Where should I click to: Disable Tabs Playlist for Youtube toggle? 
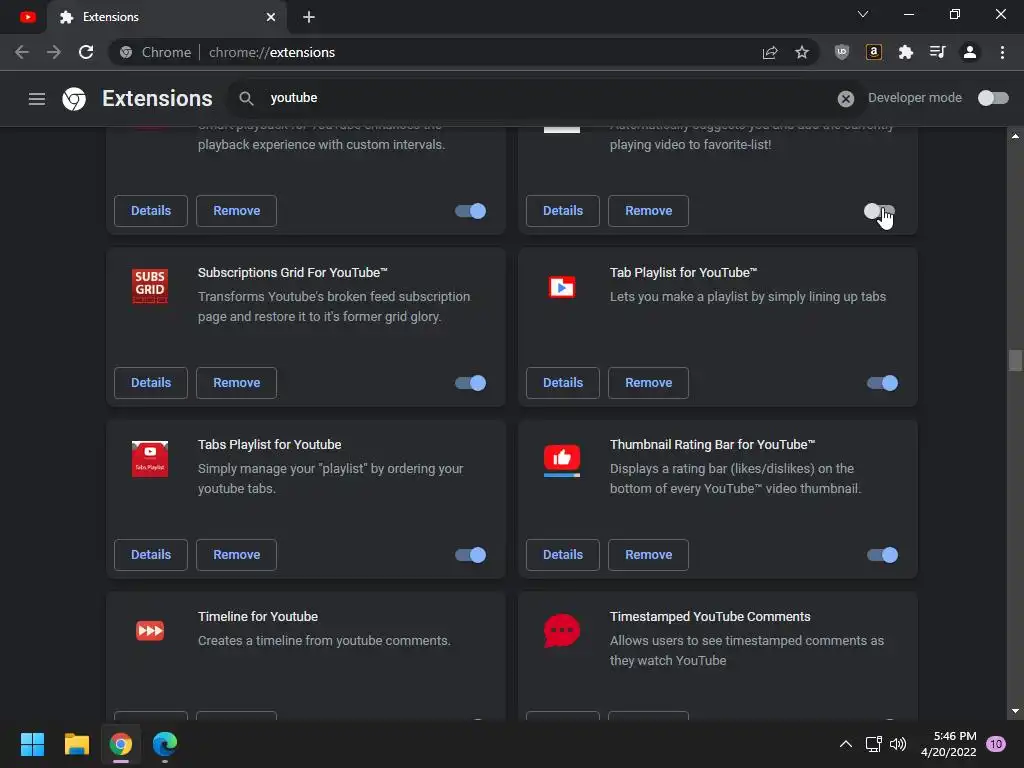point(470,555)
